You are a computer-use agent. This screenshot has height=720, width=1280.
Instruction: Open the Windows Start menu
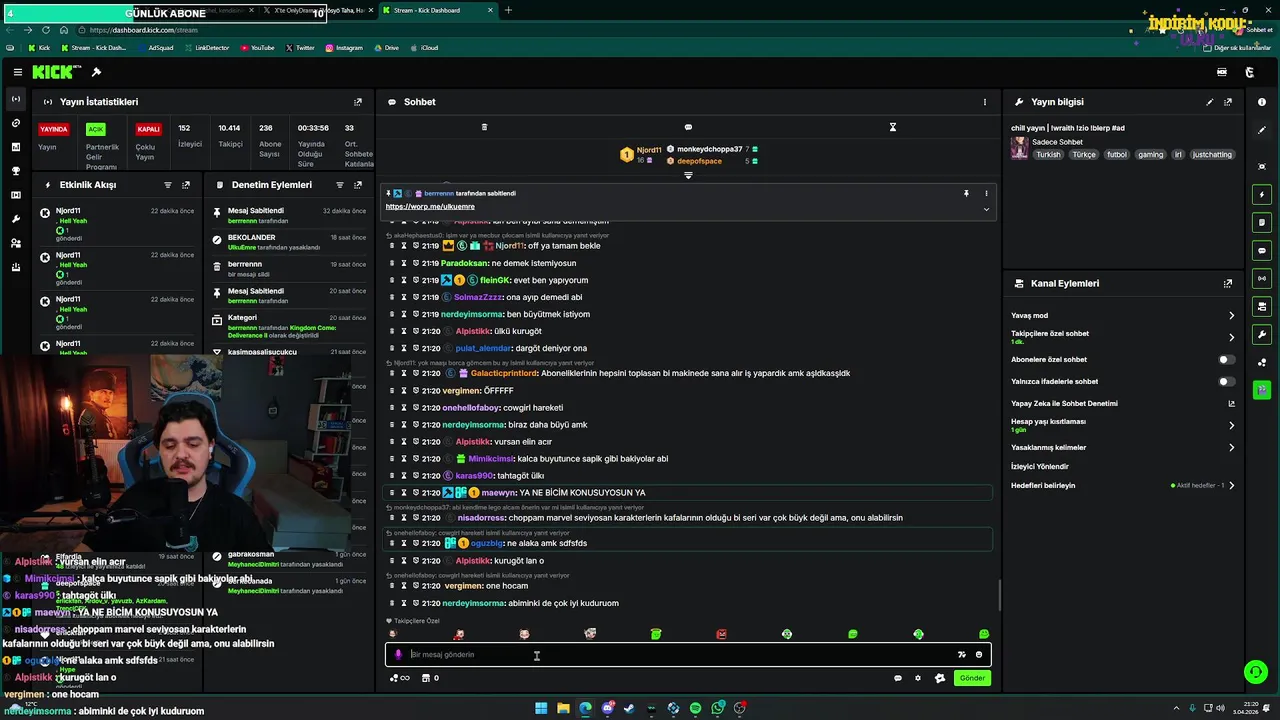click(541, 708)
